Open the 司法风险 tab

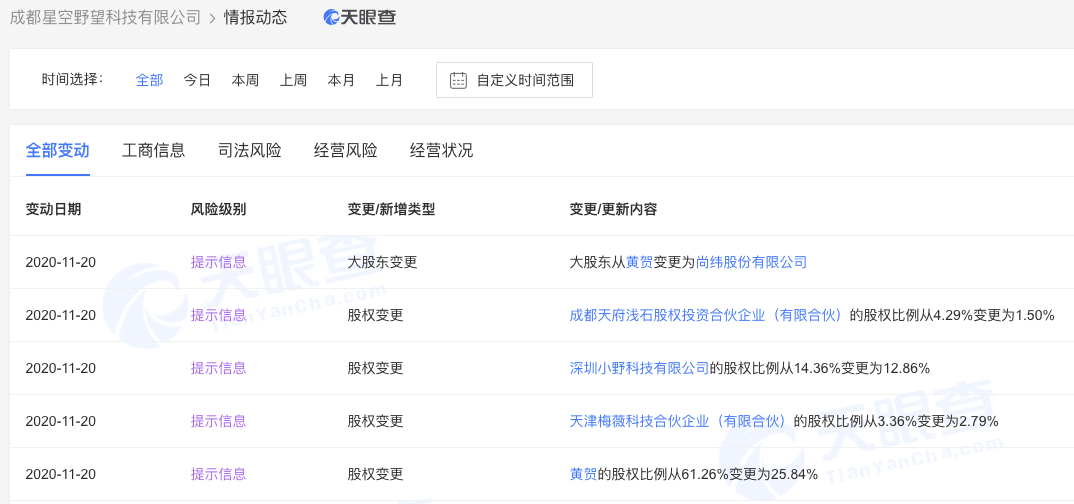click(x=249, y=151)
